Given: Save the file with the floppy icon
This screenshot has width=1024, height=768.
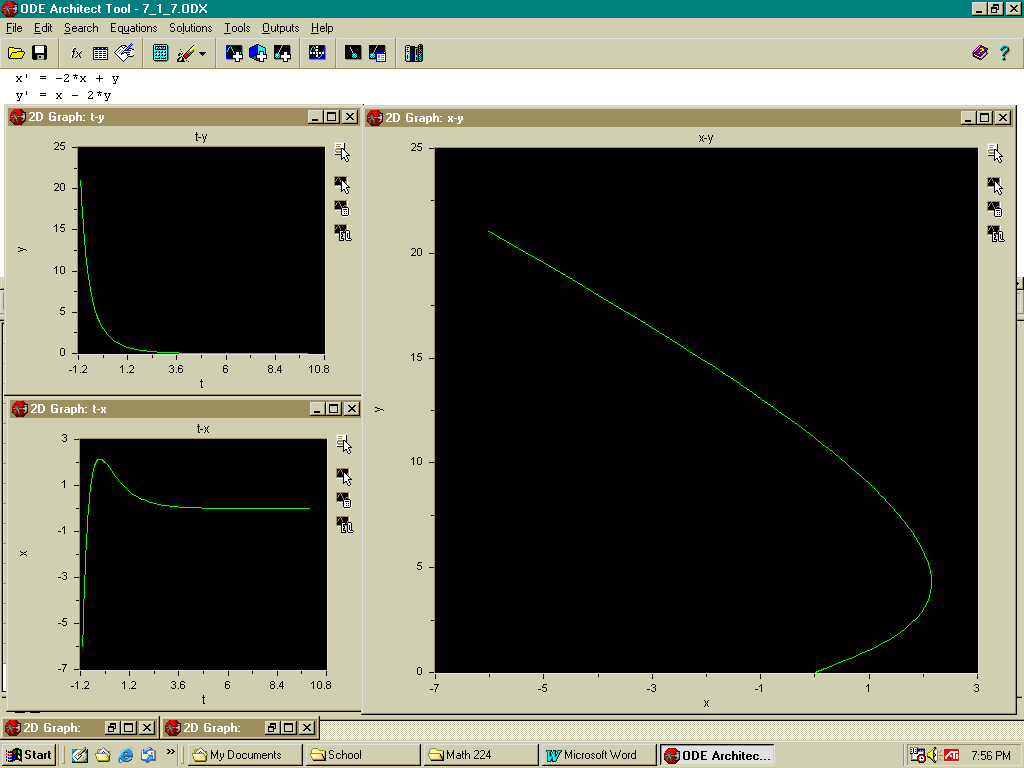Looking at the screenshot, I should (x=40, y=53).
